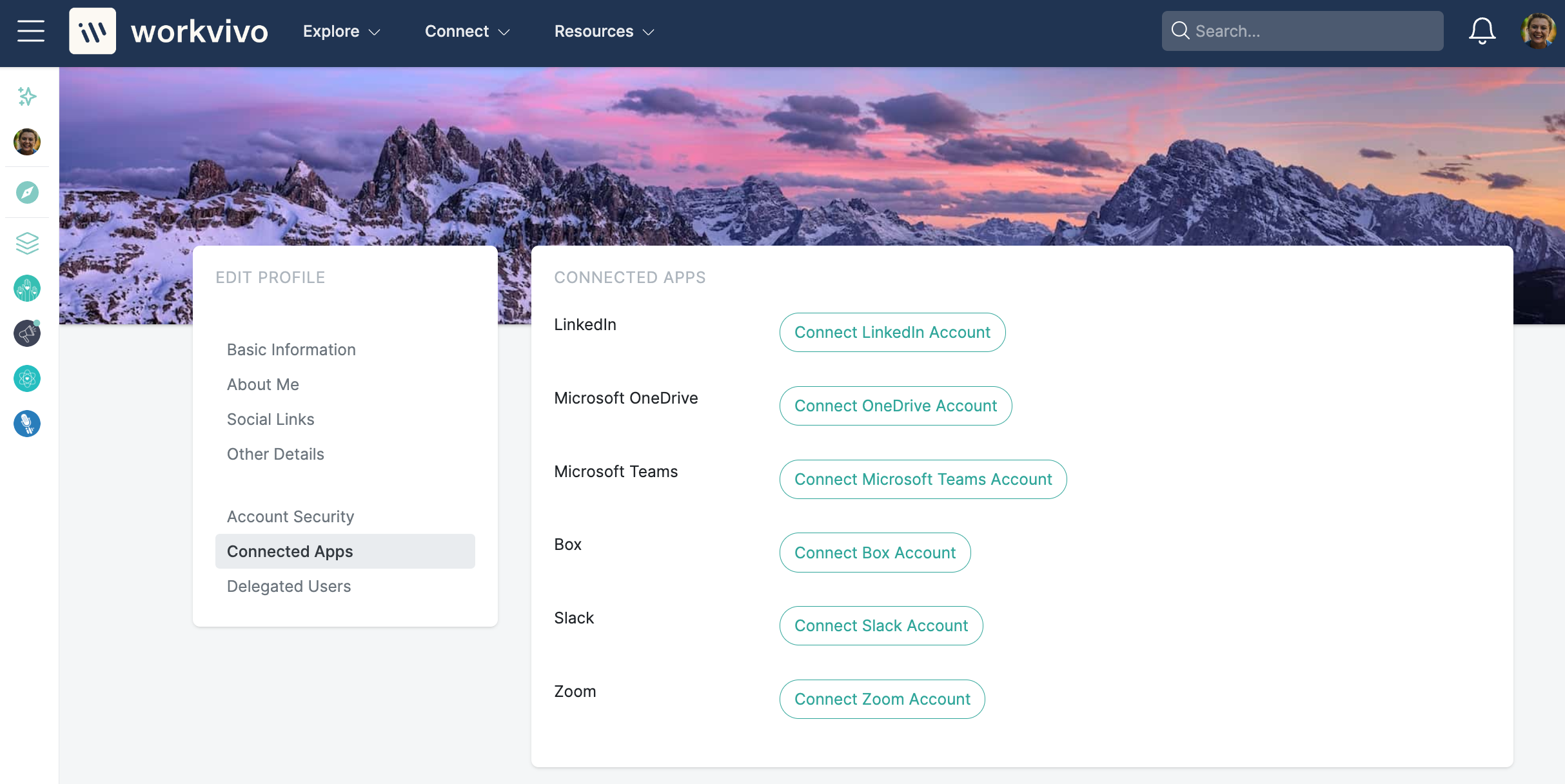Open Account Security section
The height and width of the screenshot is (784, 1565).
click(x=290, y=516)
